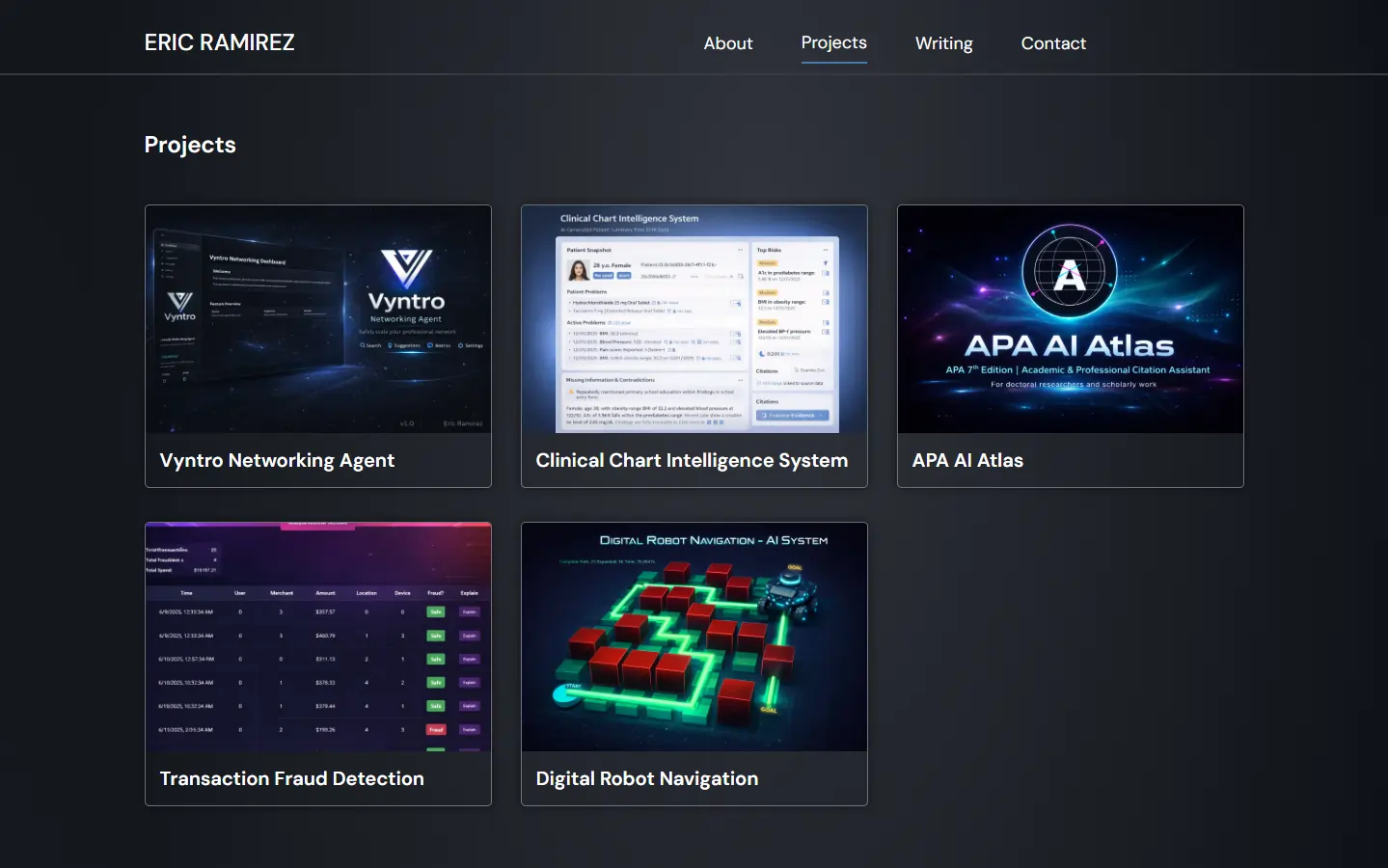Click the APA AI Atlas card title
The width and height of the screenshot is (1388, 868).
tap(967, 461)
